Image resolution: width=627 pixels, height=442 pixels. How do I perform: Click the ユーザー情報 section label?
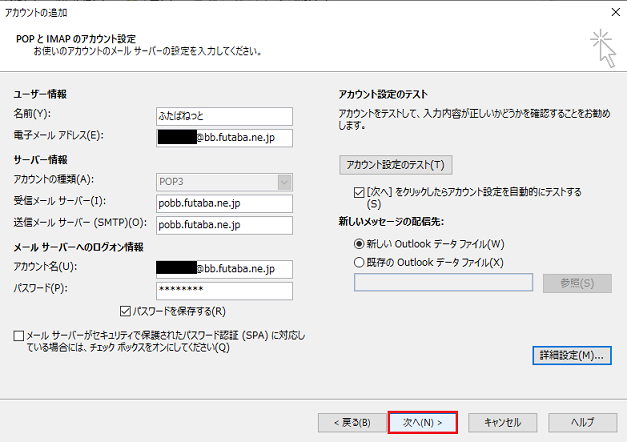pyautogui.click(x=40, y=94)
